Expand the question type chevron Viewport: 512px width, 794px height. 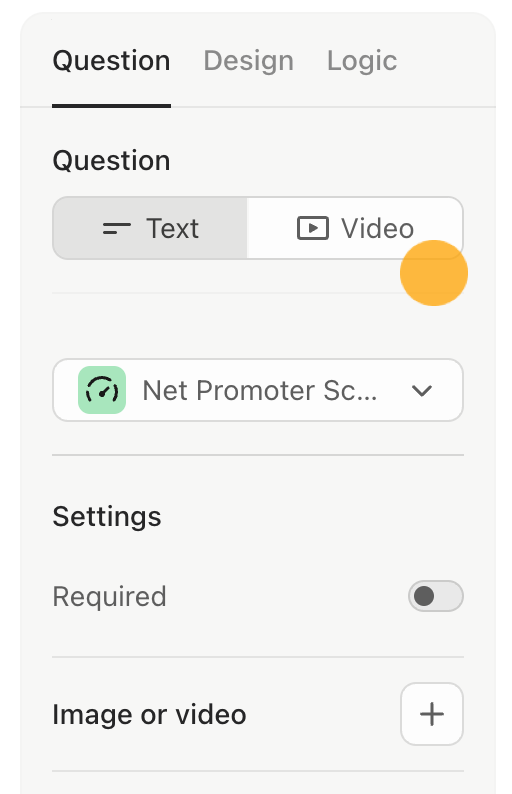421,390
